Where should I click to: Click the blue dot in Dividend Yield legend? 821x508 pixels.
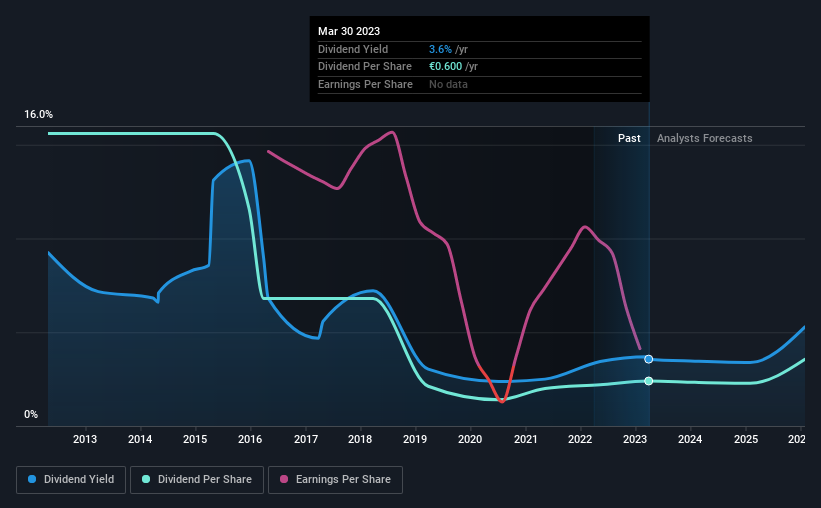pyautogui.click(x=32, y=479)
